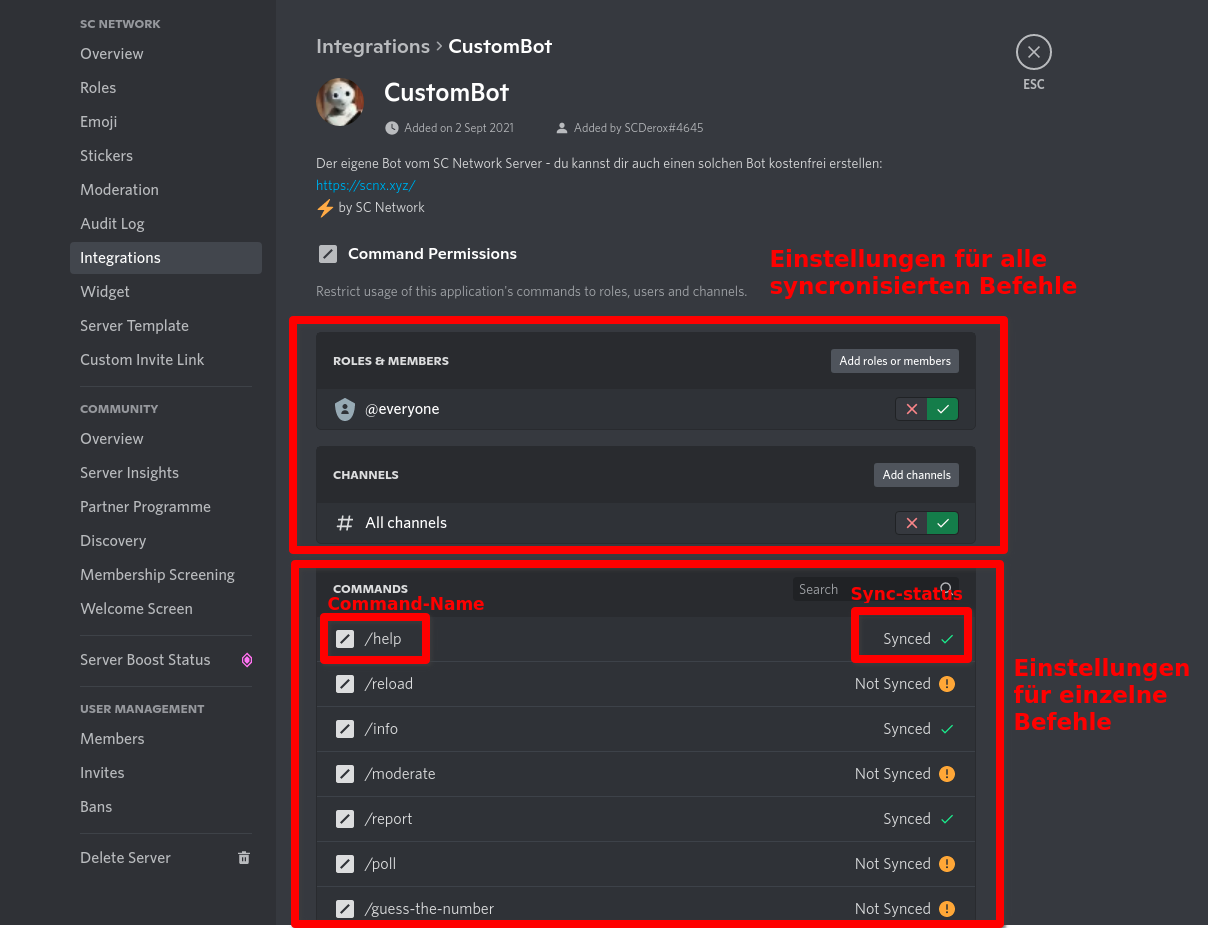Viewport: 1208px width, 928px height.
Task: Click the edit icon beside /moderate command
Action: [345, 774]
